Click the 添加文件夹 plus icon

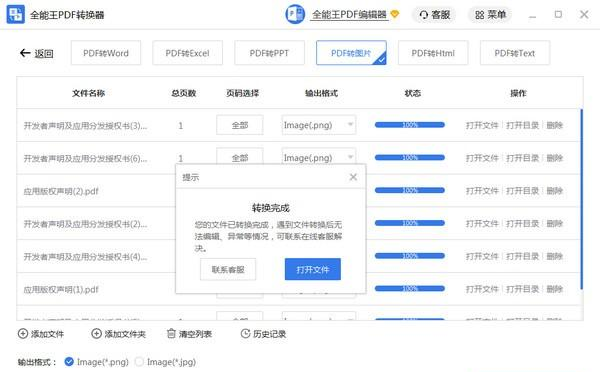click(x=96, y=334)
